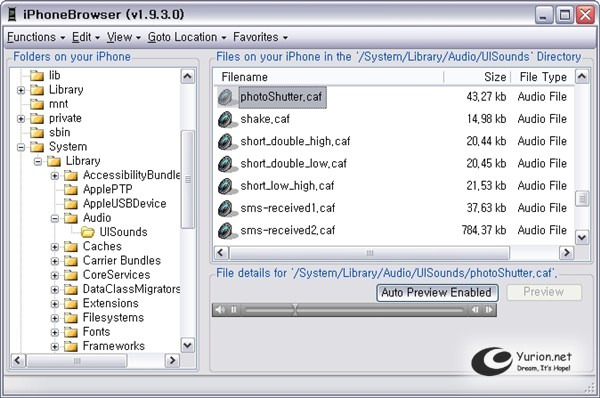Click the lib folder icon
The width and height of the screenshot is (600, 398).
(x=37, y=75)
